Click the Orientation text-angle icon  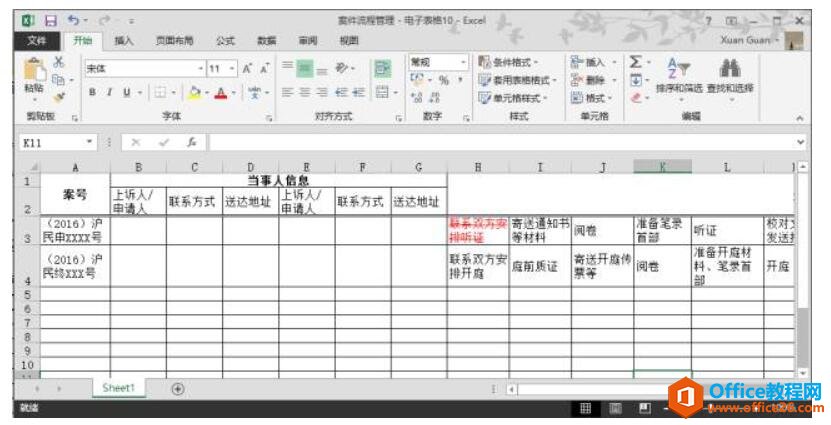tap(342, 68)
